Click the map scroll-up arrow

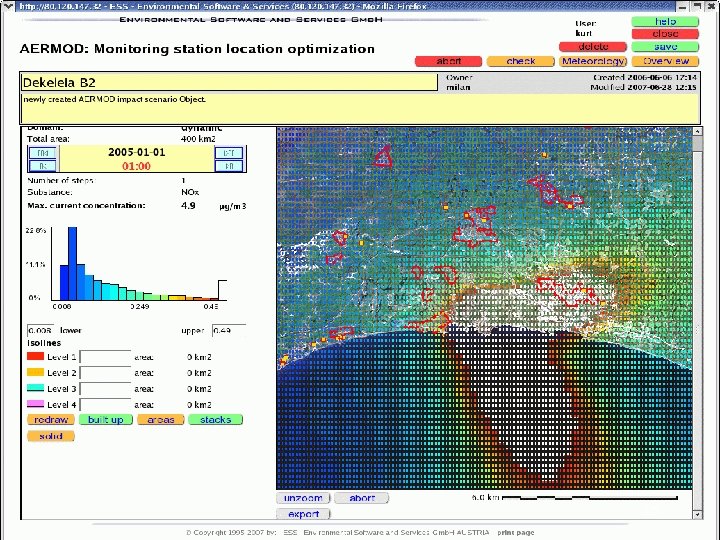[x=697, y=132]
